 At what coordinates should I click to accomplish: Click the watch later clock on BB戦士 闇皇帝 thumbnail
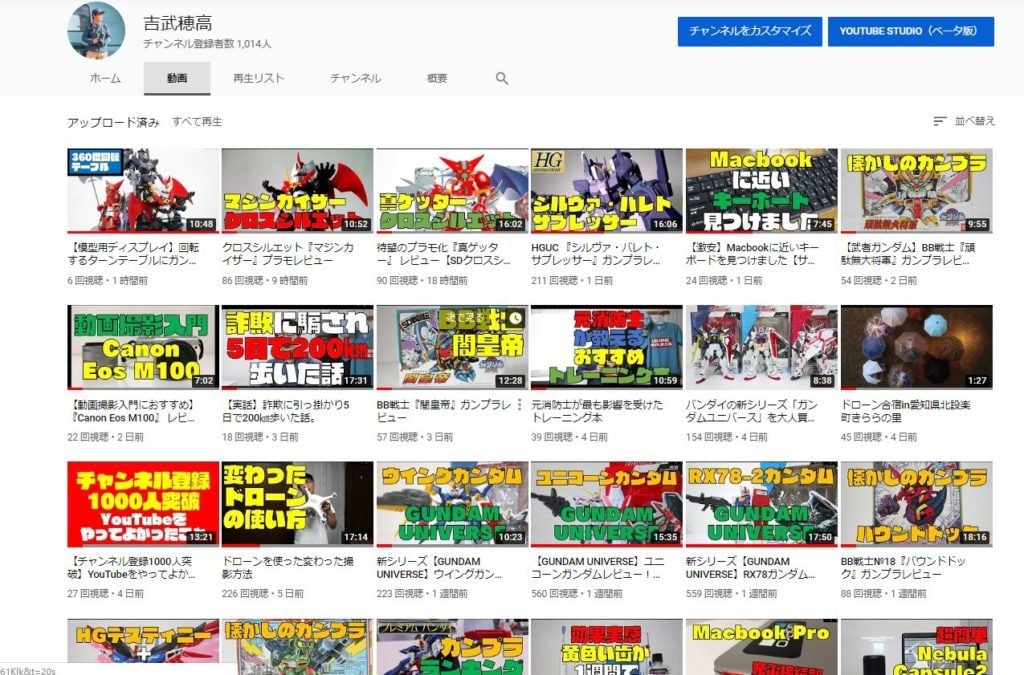(x=515, y=318)
